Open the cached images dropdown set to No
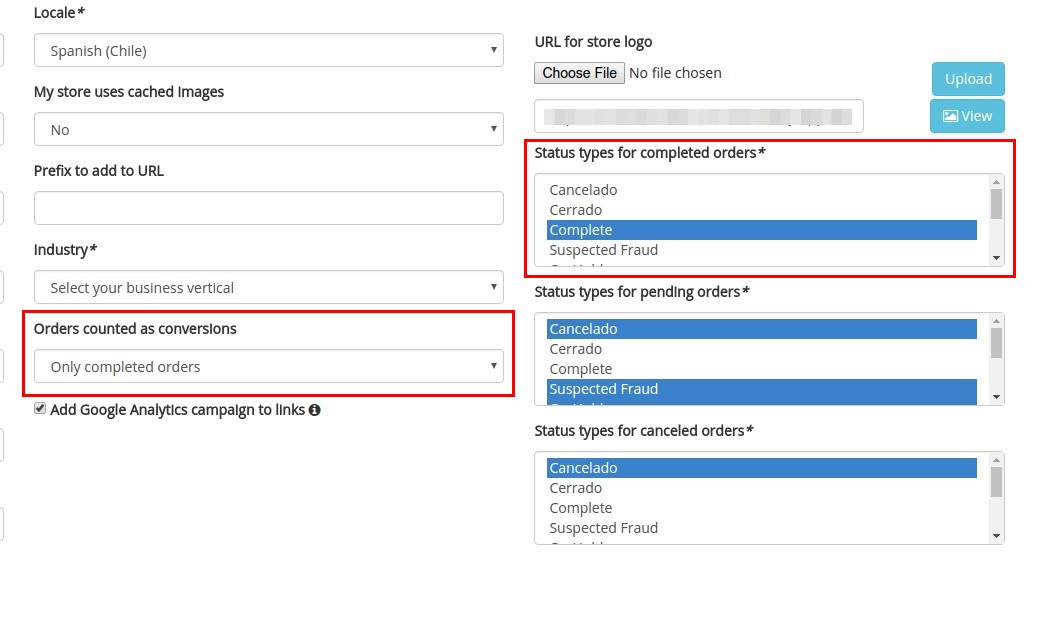 [x=269, y=130]
